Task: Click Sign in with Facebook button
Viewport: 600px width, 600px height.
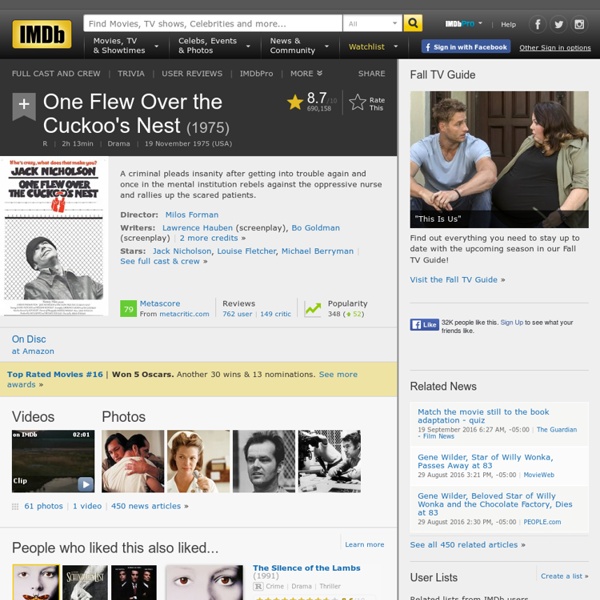Action: tap(466, 47)
